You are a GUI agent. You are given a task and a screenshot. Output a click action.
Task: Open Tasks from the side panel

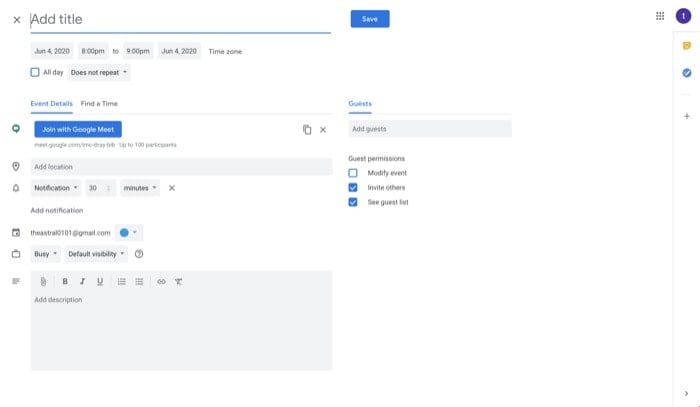coord(687,73)
